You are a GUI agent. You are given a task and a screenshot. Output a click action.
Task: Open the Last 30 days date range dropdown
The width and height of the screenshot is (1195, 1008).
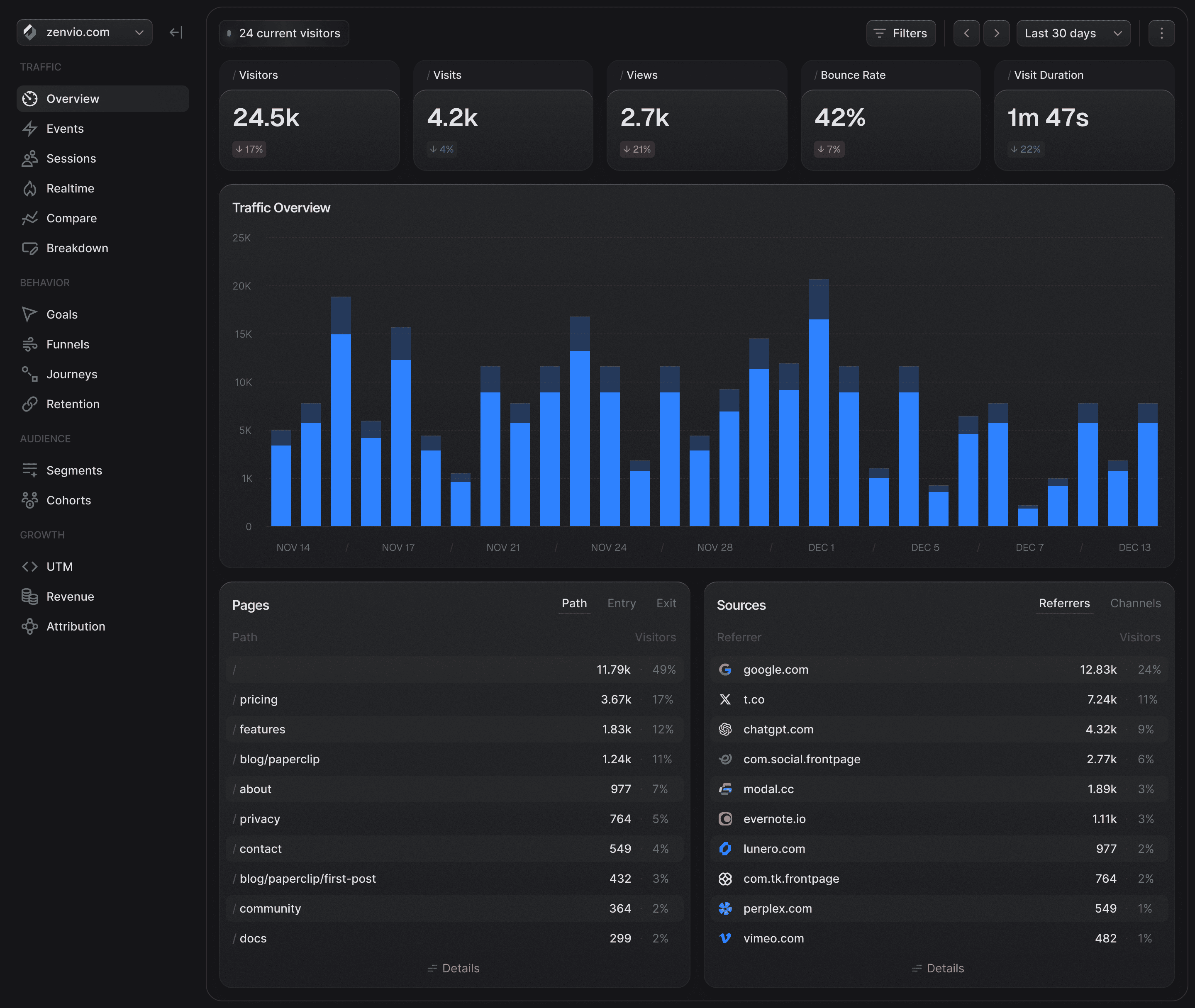tap(1073, 33)
